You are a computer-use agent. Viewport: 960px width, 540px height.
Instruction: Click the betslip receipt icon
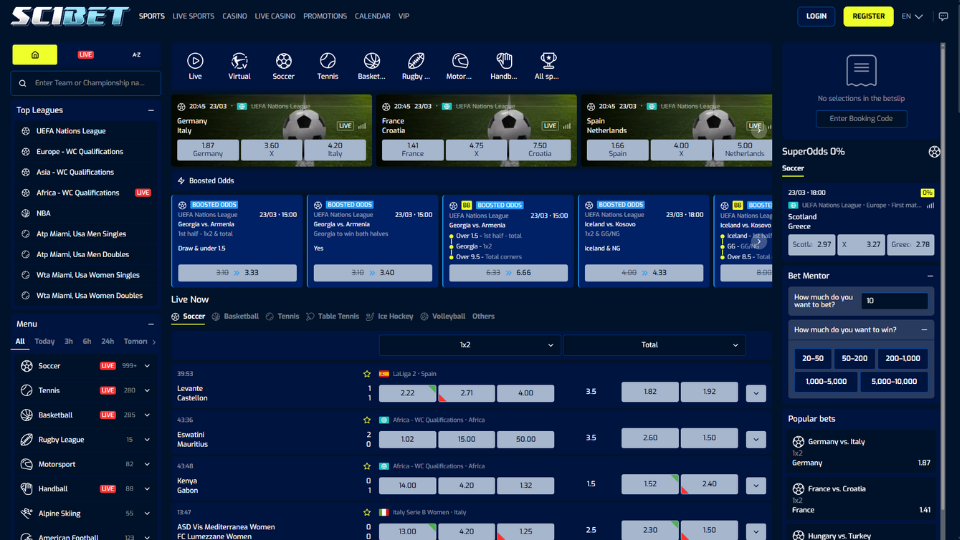[861, 70]
